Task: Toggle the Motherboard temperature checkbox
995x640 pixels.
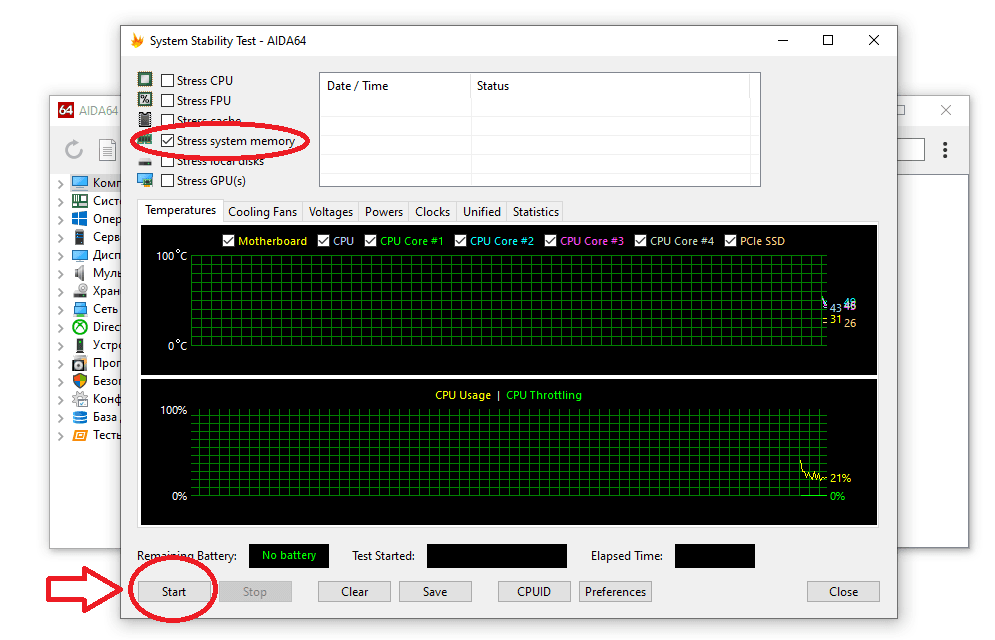Action: click(x=228, y=241)
